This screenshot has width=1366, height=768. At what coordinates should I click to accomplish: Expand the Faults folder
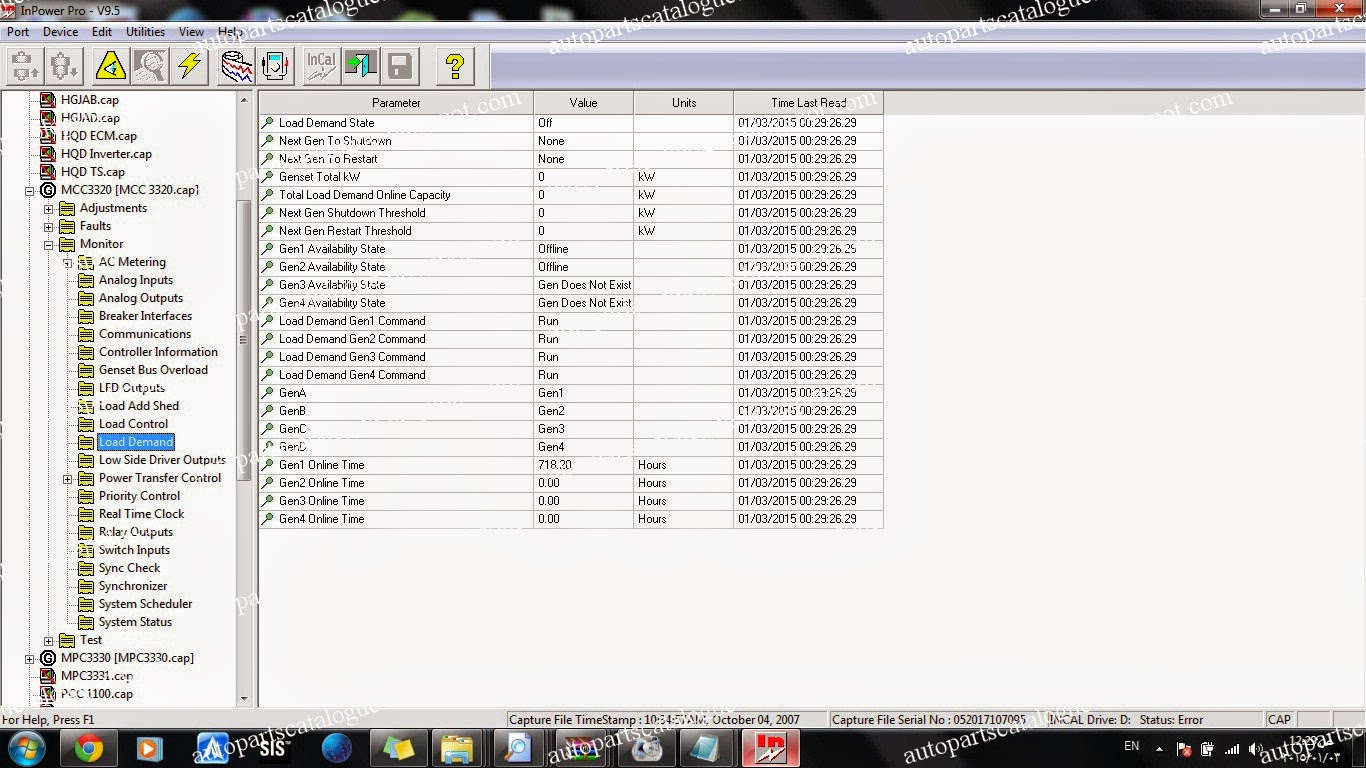pos(48,226)
